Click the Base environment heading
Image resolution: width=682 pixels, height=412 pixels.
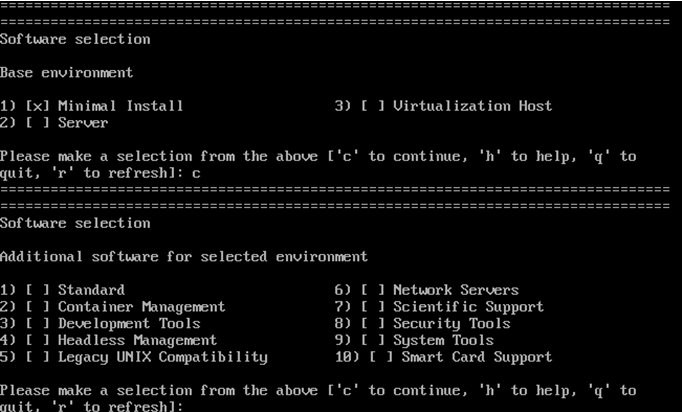(66, 73)
